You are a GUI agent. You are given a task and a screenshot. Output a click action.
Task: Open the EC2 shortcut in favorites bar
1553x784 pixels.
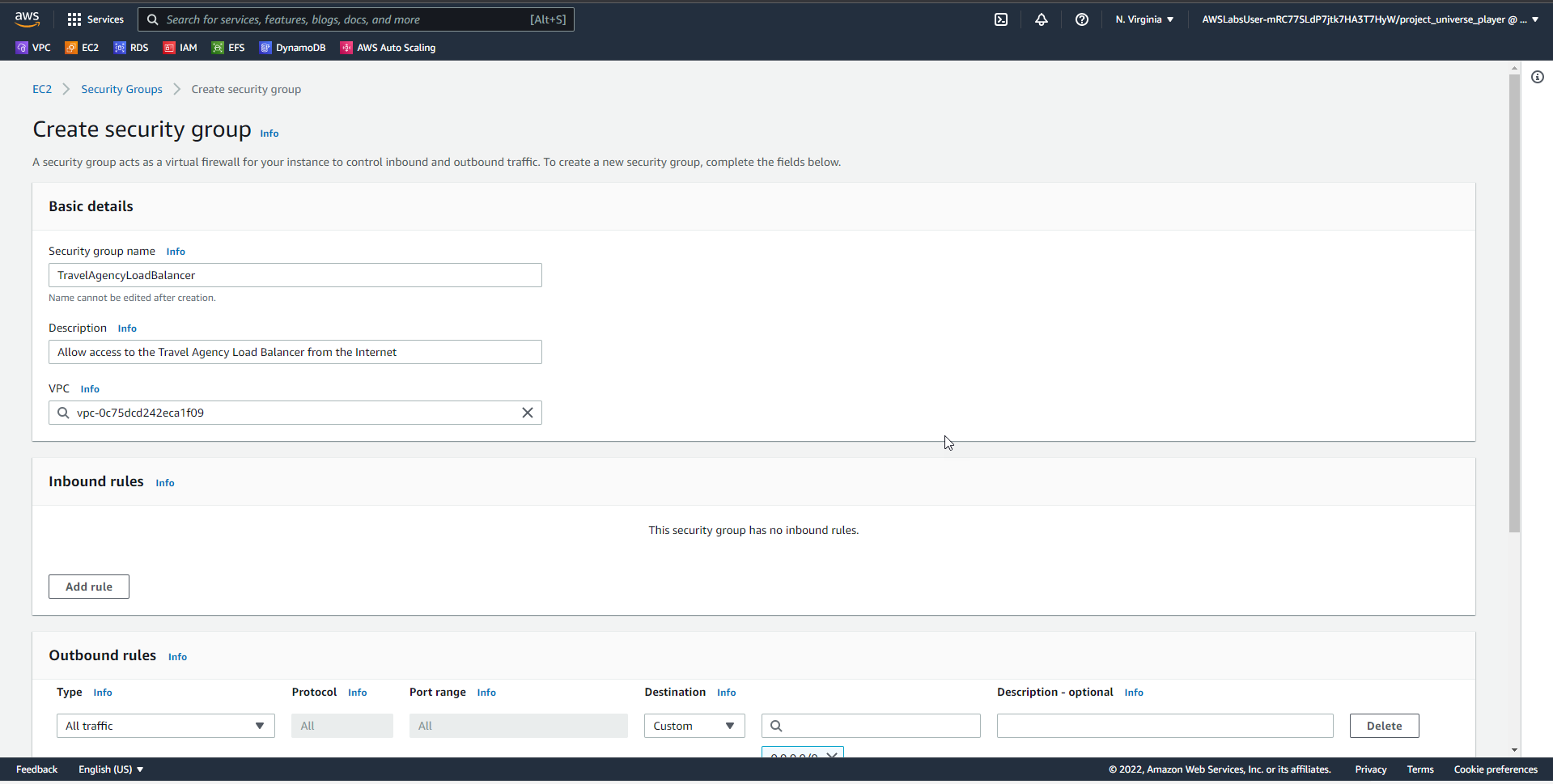(82, 48)
